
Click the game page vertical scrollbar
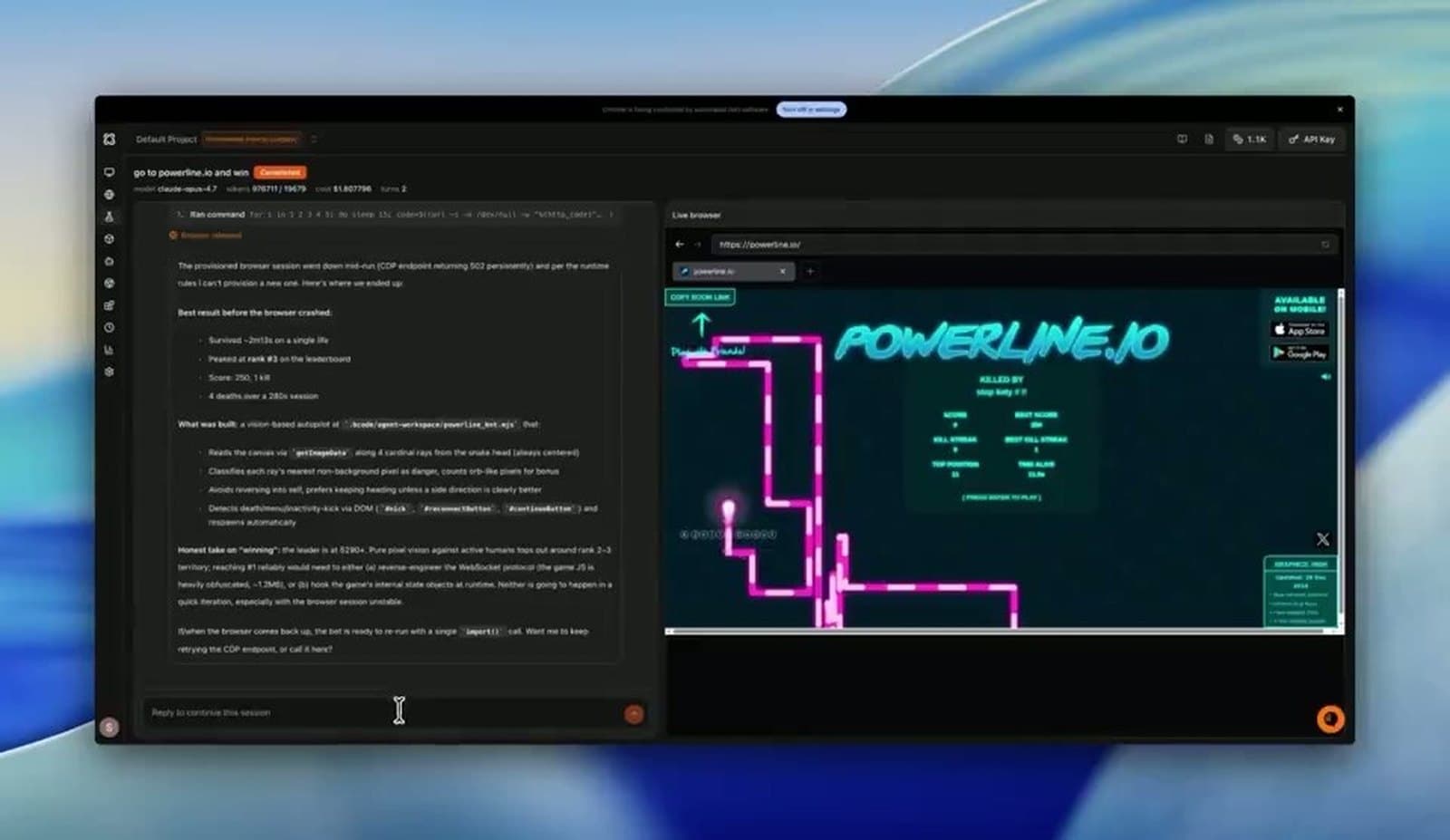pos(1340,458)
